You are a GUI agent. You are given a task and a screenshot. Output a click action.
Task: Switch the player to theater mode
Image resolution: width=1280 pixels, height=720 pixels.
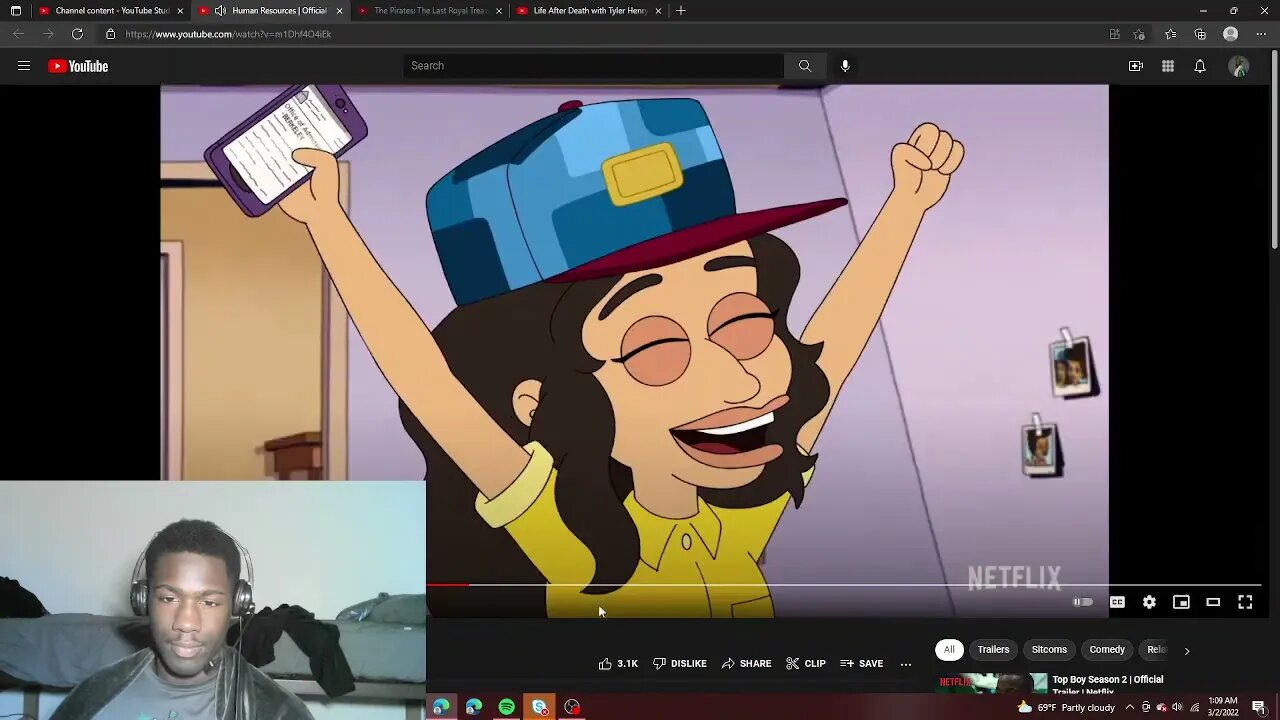click(x=1213, y=602)
